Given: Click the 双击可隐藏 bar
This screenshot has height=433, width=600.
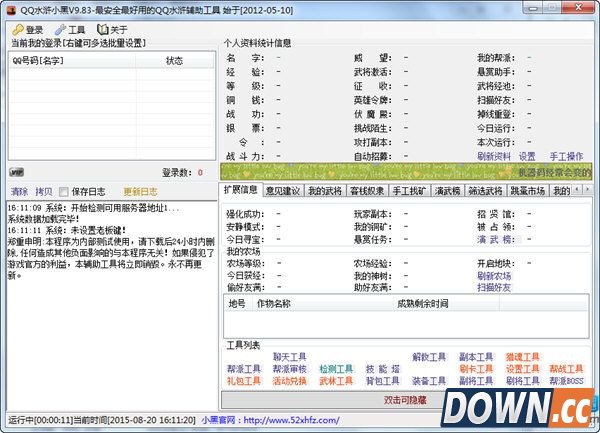Looking at the screenshot, I should (x=405, y=400).
